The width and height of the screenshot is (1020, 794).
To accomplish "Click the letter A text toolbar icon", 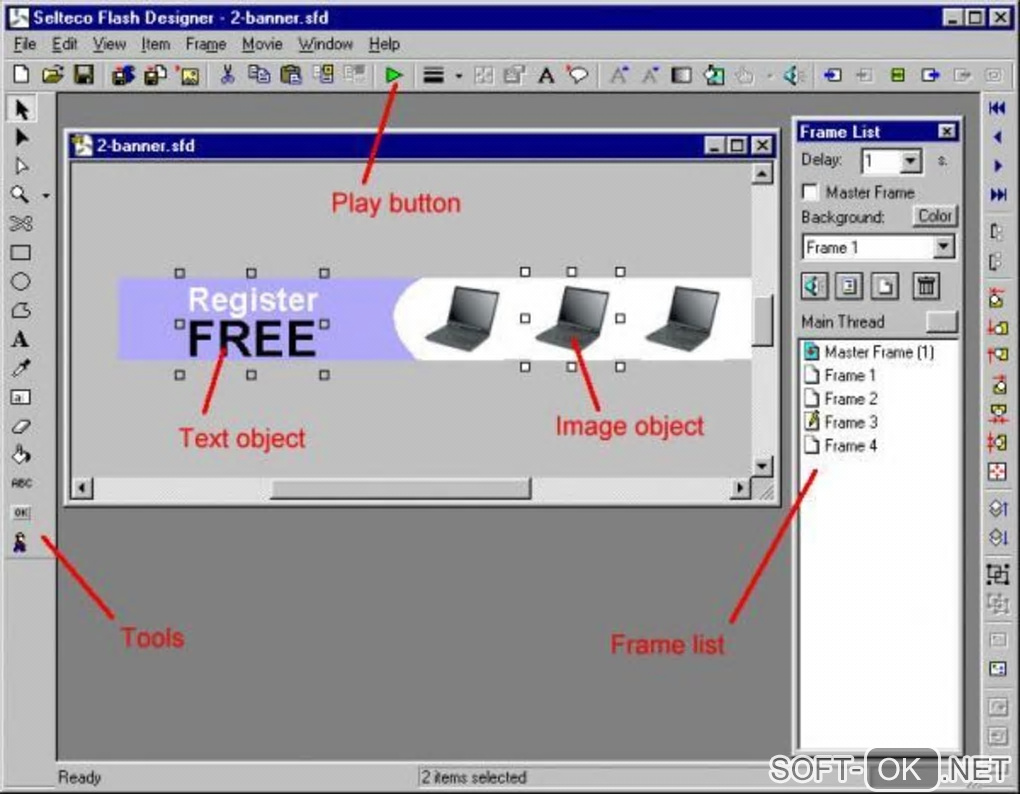I will (x=546, y=75).
